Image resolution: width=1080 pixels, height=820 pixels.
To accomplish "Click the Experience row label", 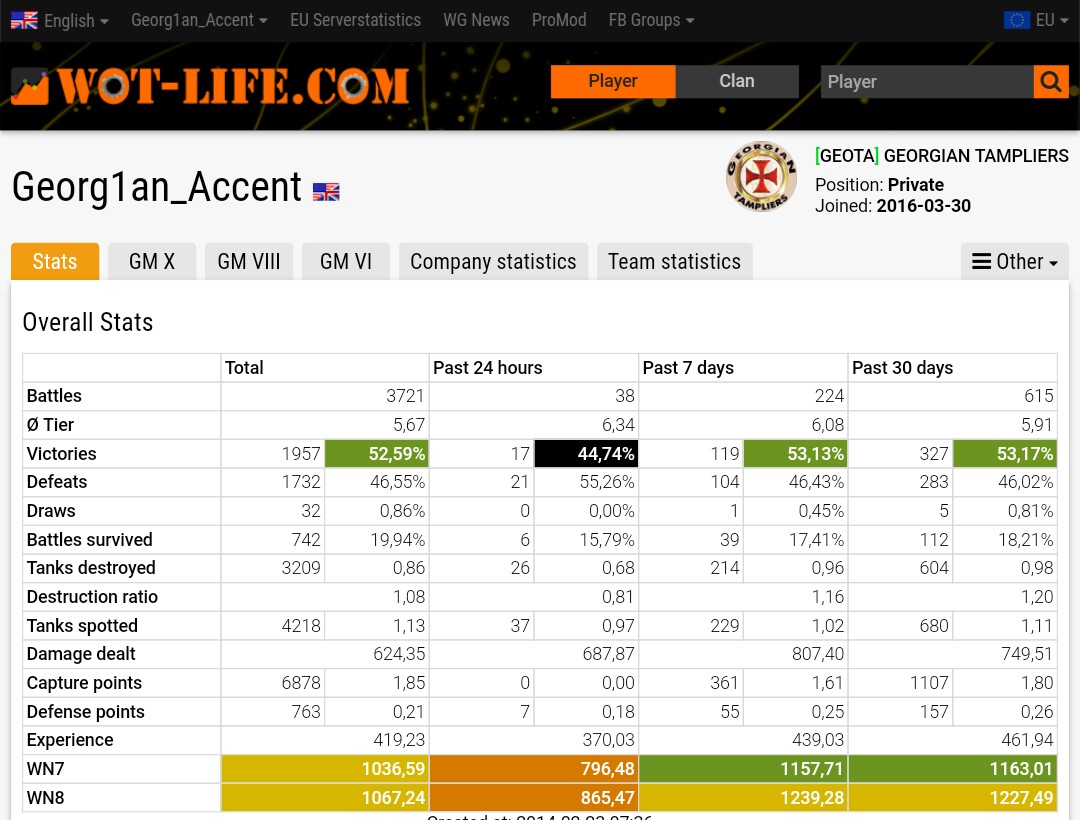I will [70, 740].
